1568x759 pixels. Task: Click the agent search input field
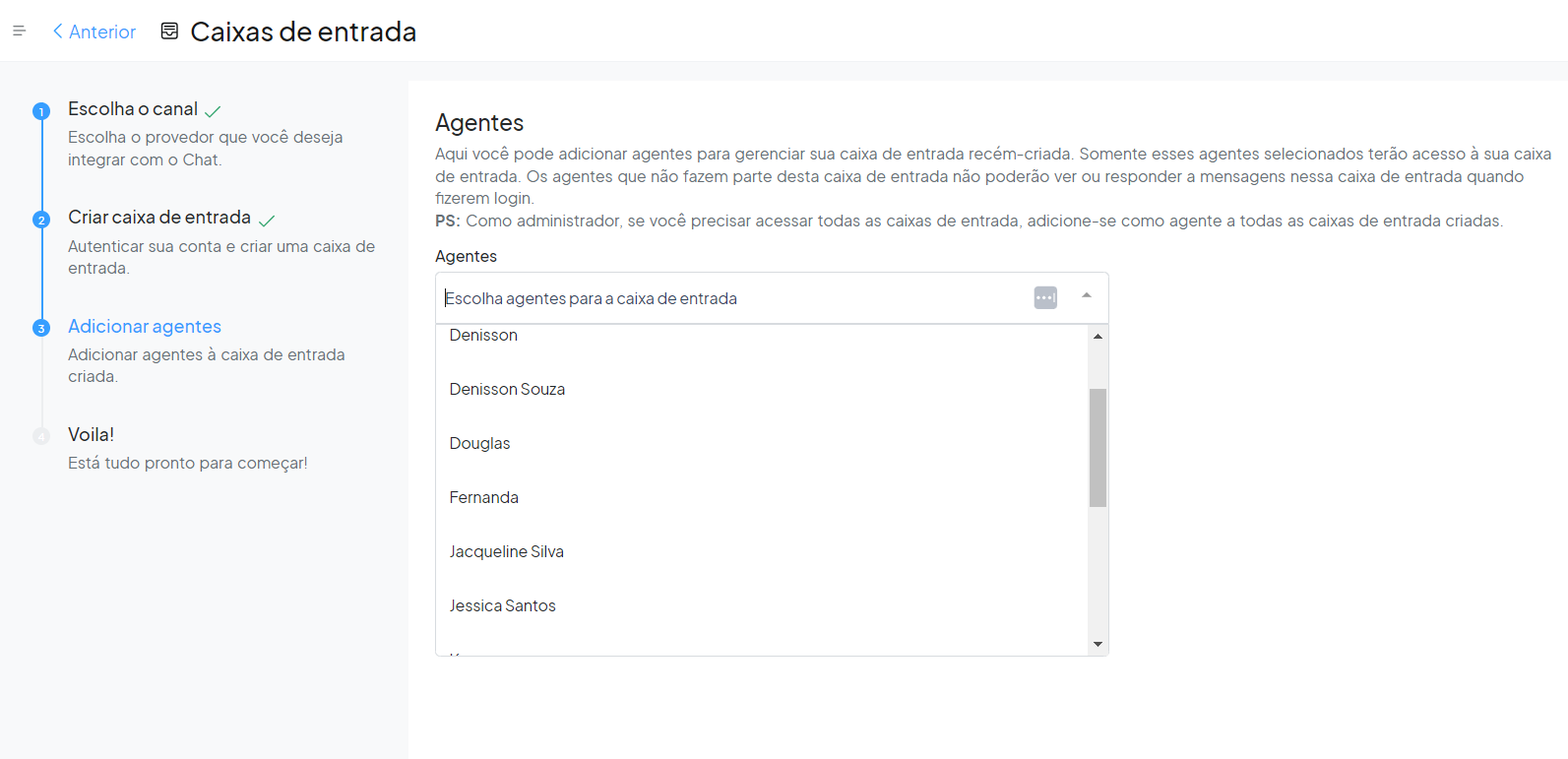pyautogui.click(x=728, y=298)
